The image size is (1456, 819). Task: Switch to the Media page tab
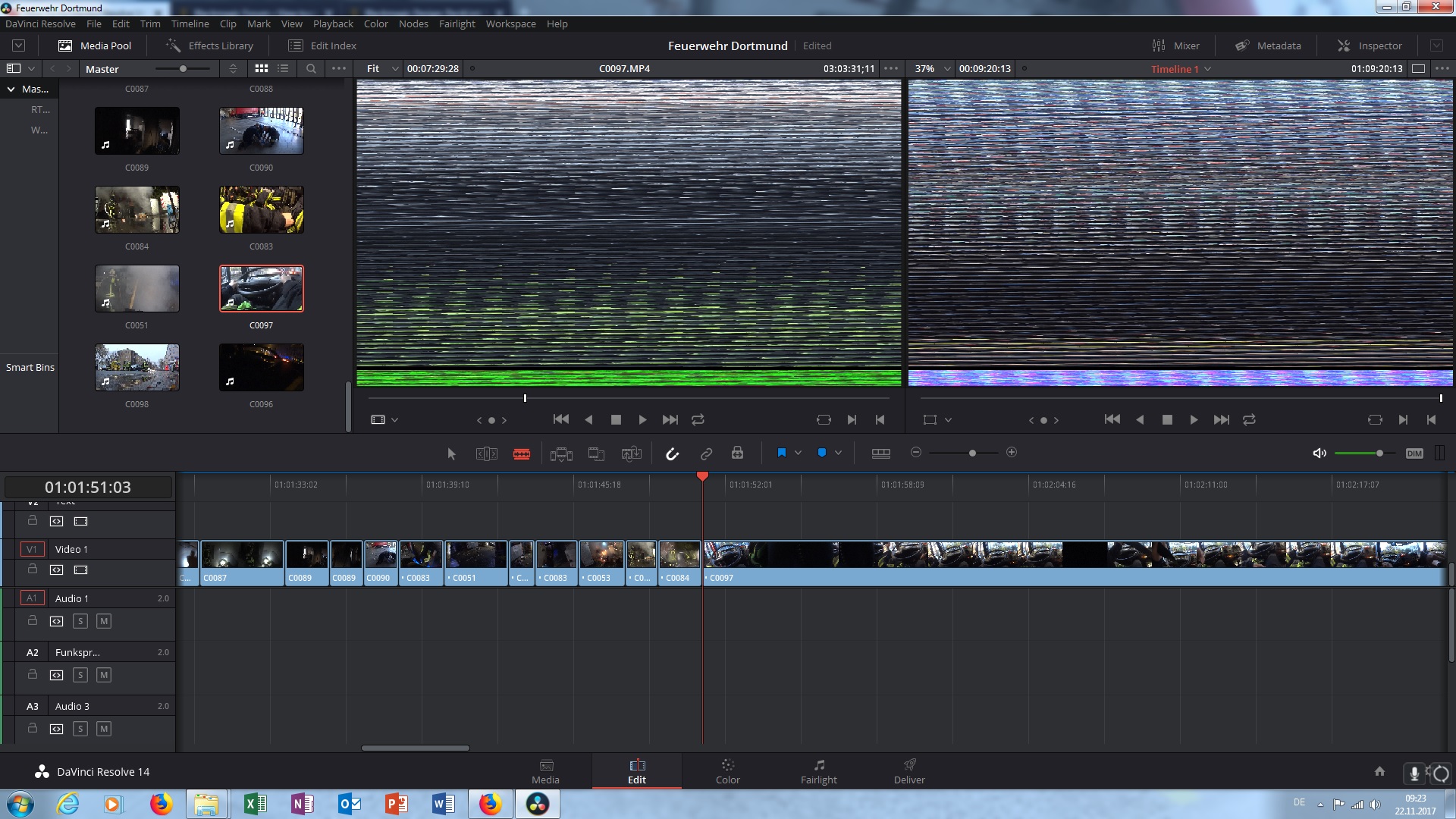pos(545,771)
